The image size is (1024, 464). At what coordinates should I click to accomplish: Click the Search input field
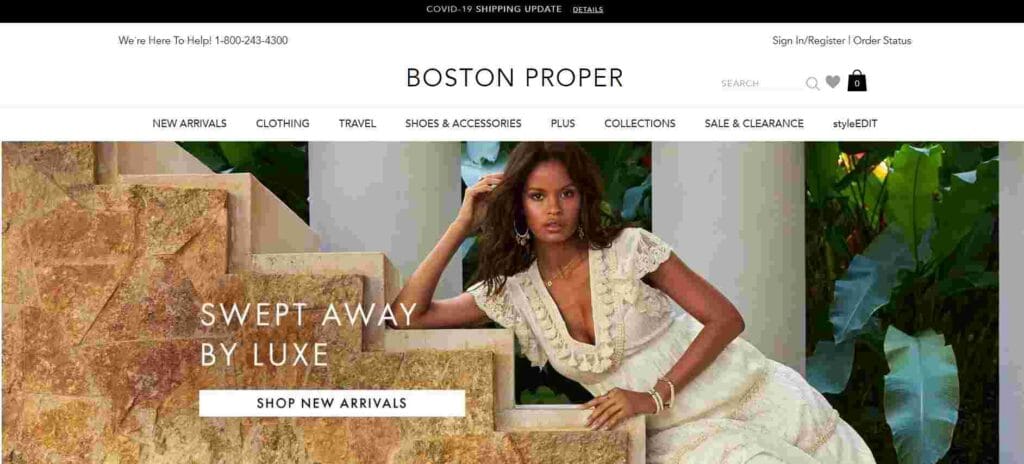click(761, 84)
